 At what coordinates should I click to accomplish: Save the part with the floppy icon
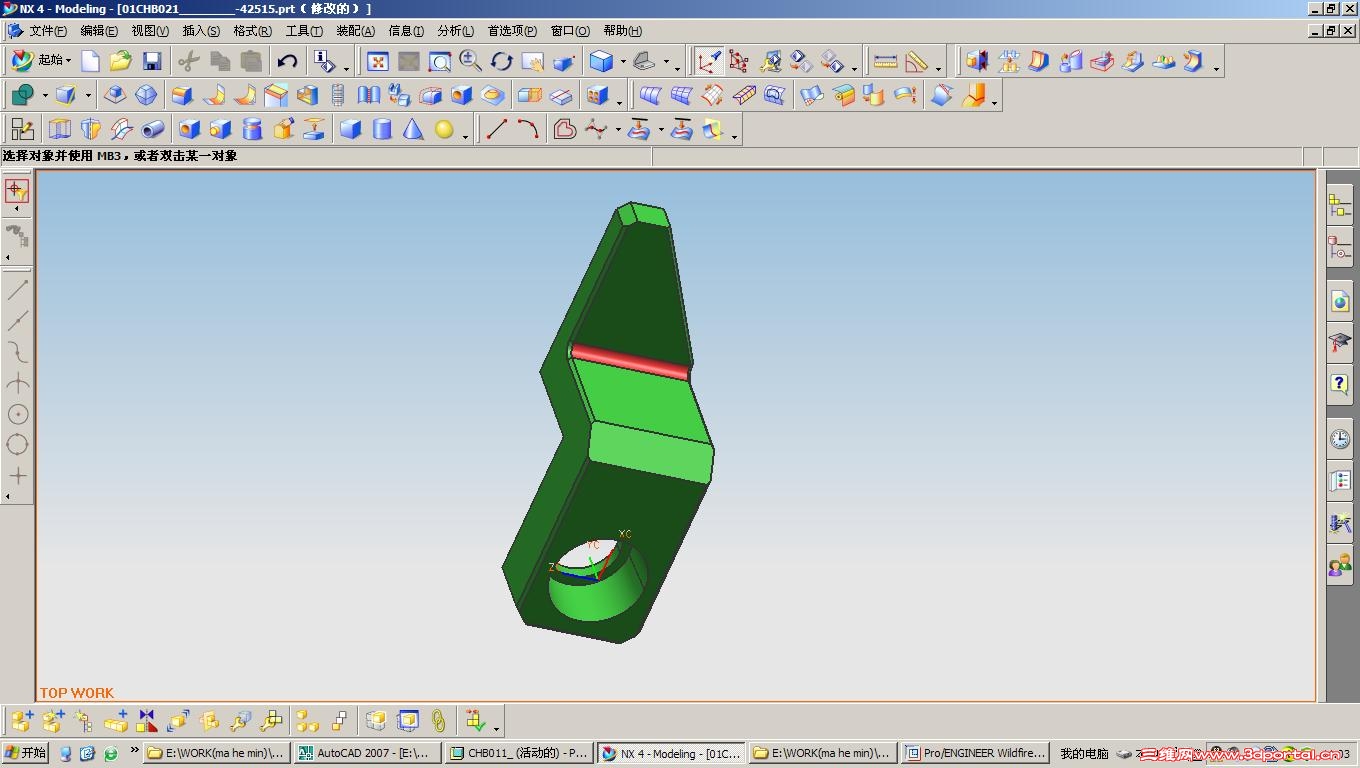pos(152,62)
